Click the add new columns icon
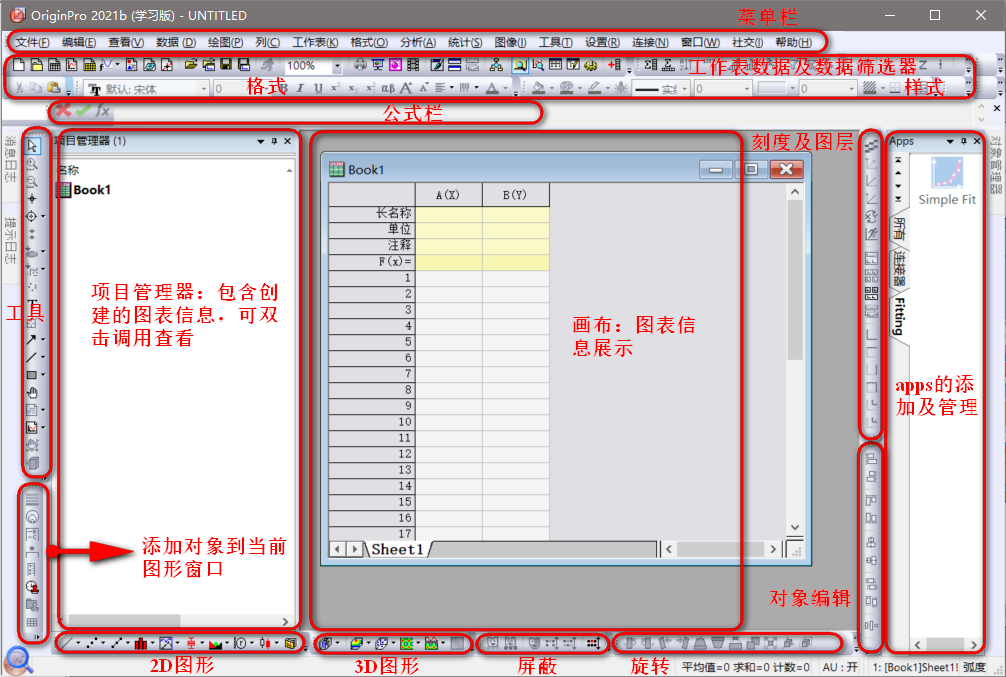Screen dimensions: 1006x677 point(615,65)
